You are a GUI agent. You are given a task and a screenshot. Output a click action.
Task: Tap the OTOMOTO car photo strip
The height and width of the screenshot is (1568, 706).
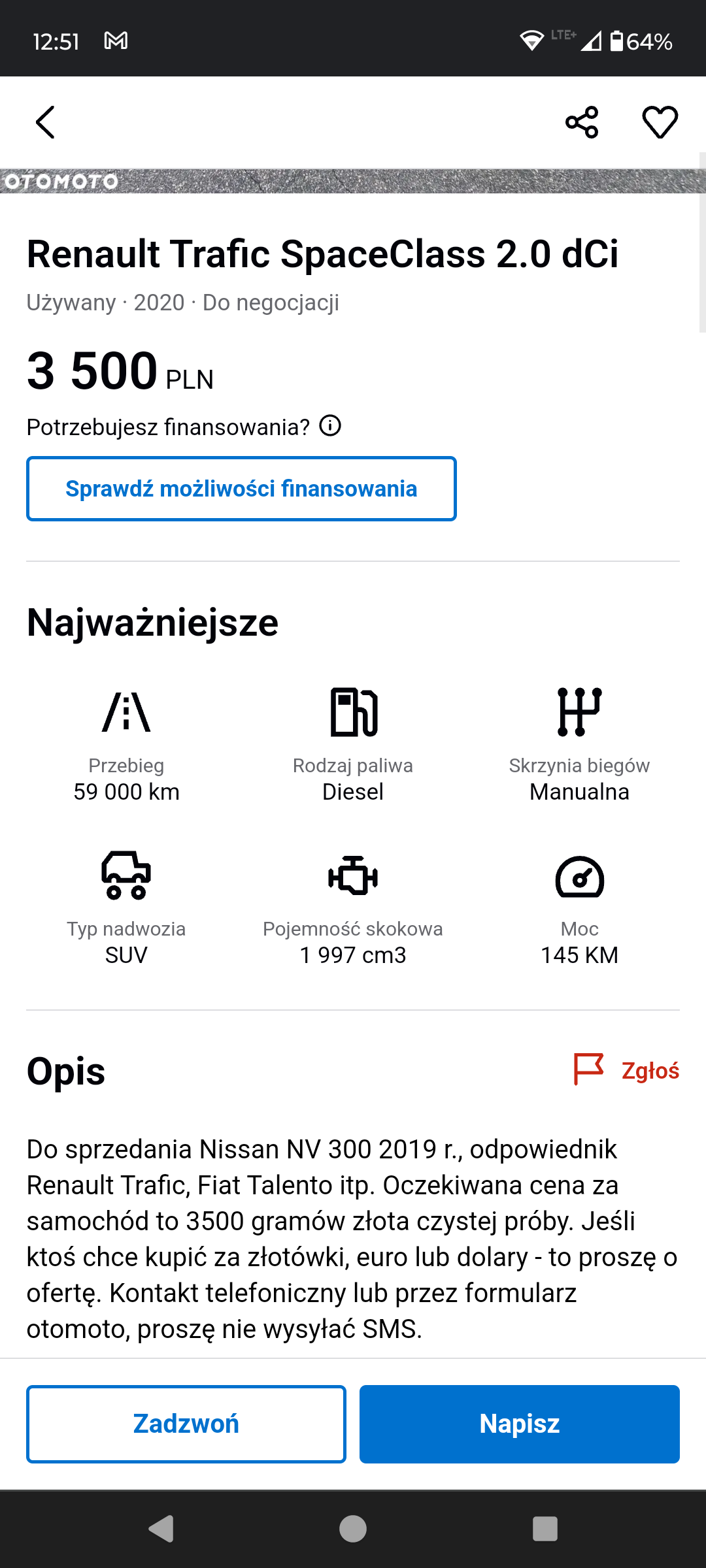point(353,181)
